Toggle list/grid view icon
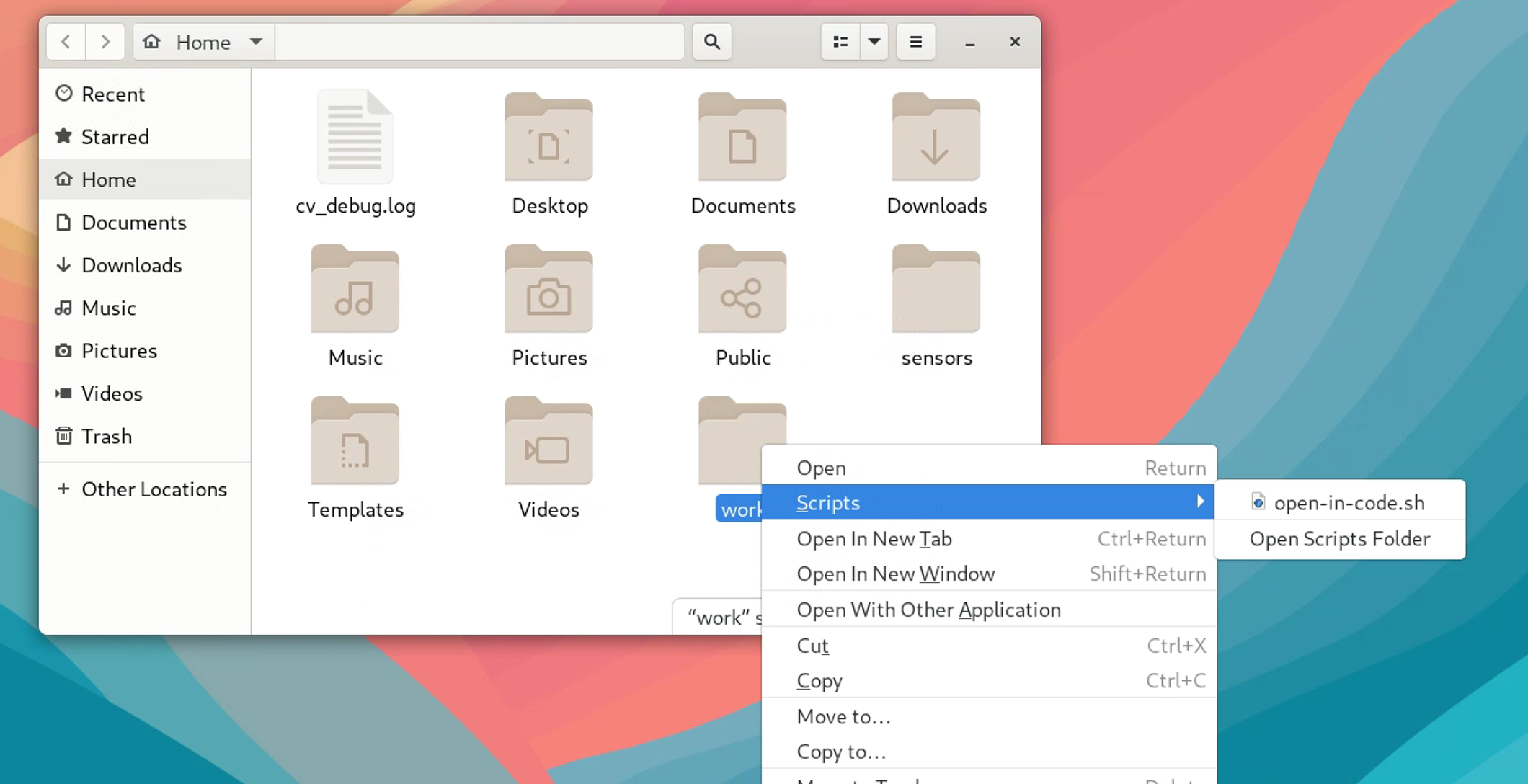This screenshot has height=784, width=1528. 840,42
